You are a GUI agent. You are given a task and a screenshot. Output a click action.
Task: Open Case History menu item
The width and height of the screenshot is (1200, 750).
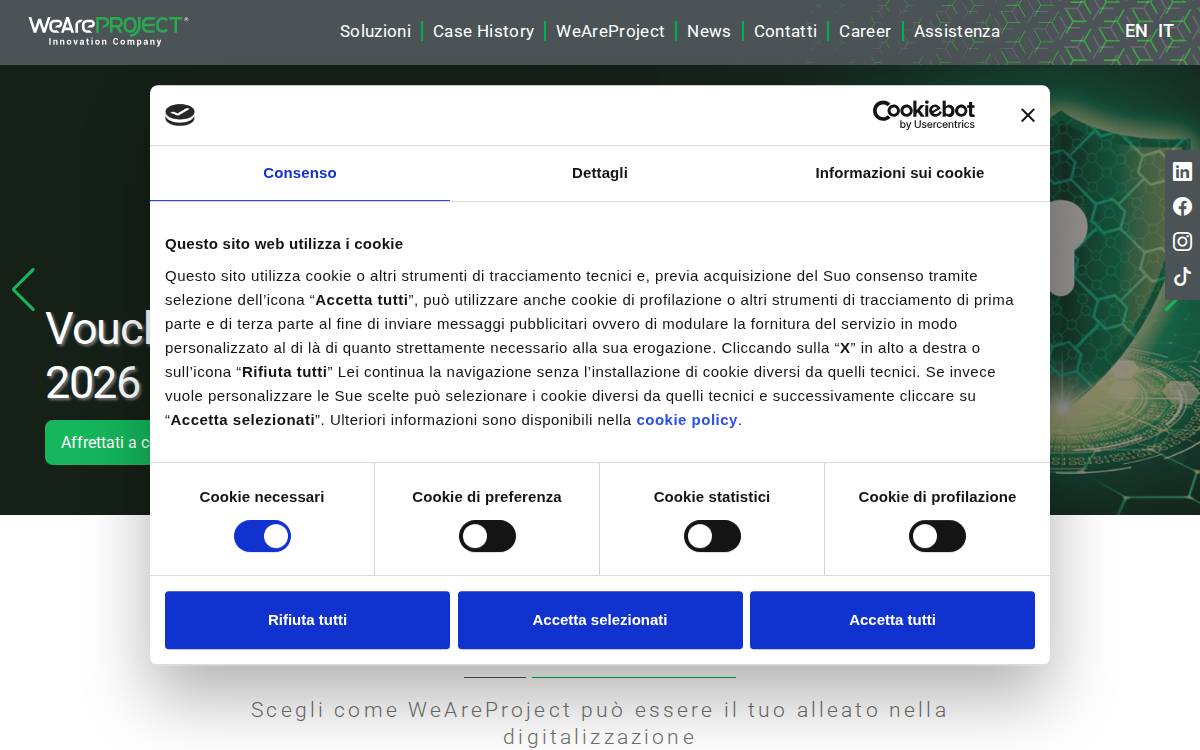[x=483, y=31]
